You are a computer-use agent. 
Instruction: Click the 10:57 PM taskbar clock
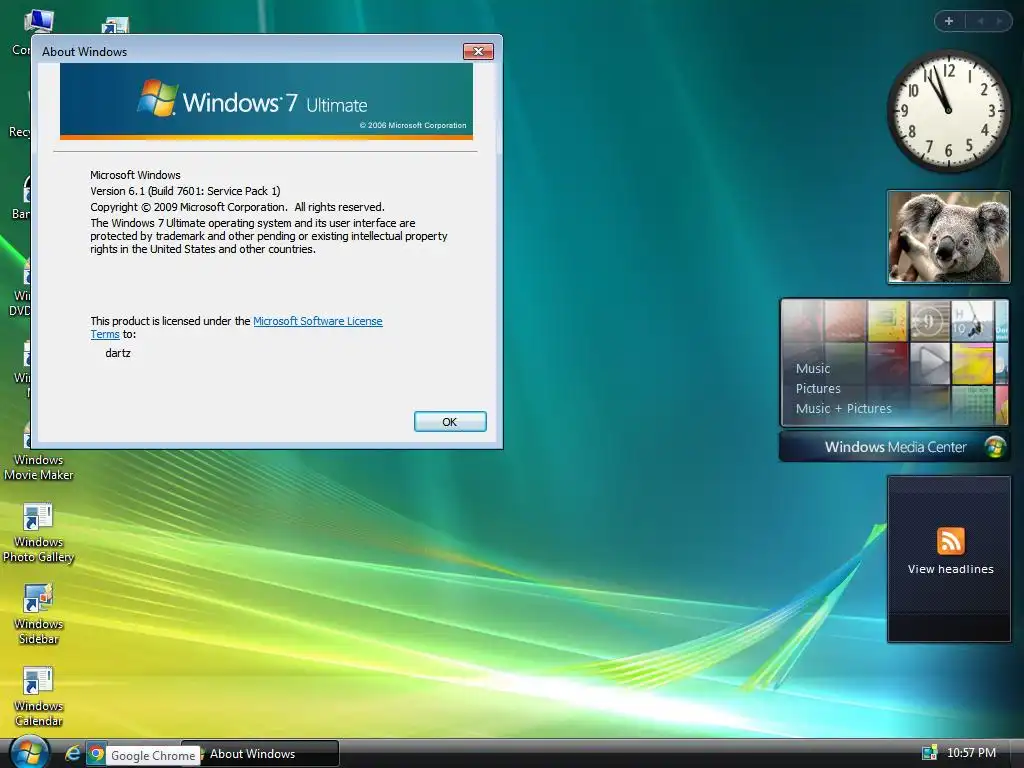pos(971,753)
